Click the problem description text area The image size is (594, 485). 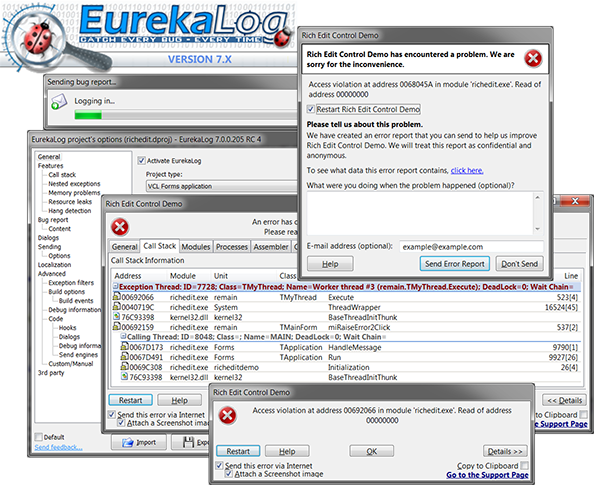pos(420,213)
